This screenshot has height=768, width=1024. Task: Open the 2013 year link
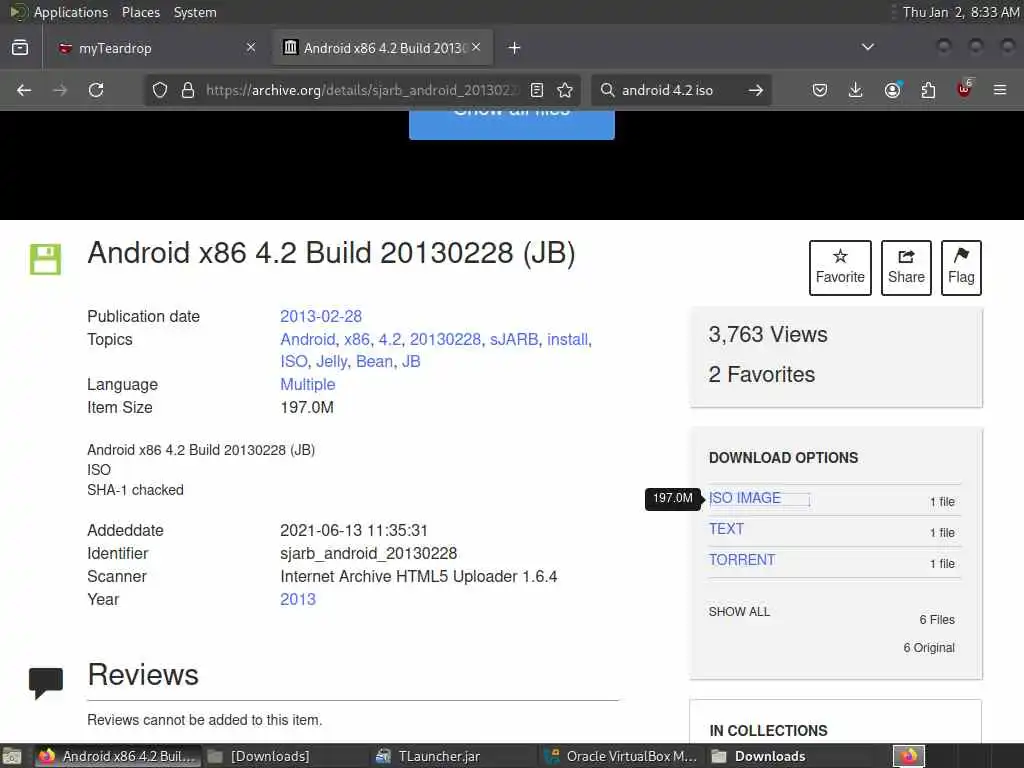pos(298,600)
